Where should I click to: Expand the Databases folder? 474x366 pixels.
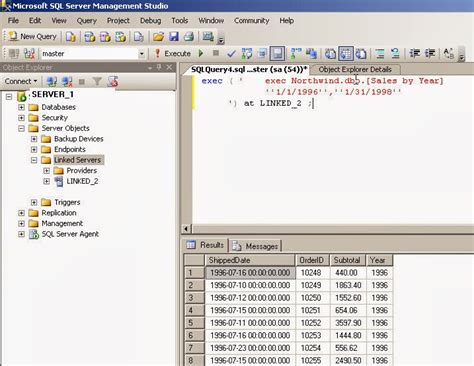pyautogui.click(x=21, y=107)
